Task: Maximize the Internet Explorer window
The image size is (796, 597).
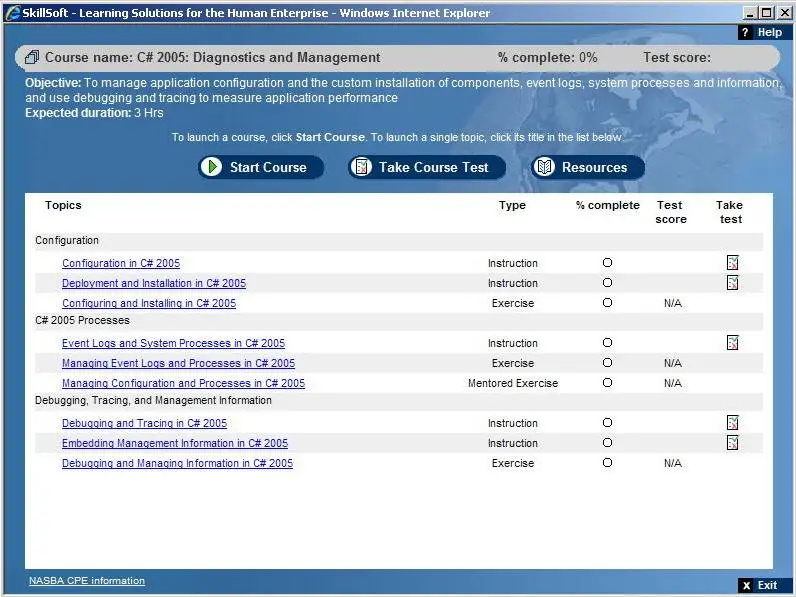Action: tap(767, 13)
